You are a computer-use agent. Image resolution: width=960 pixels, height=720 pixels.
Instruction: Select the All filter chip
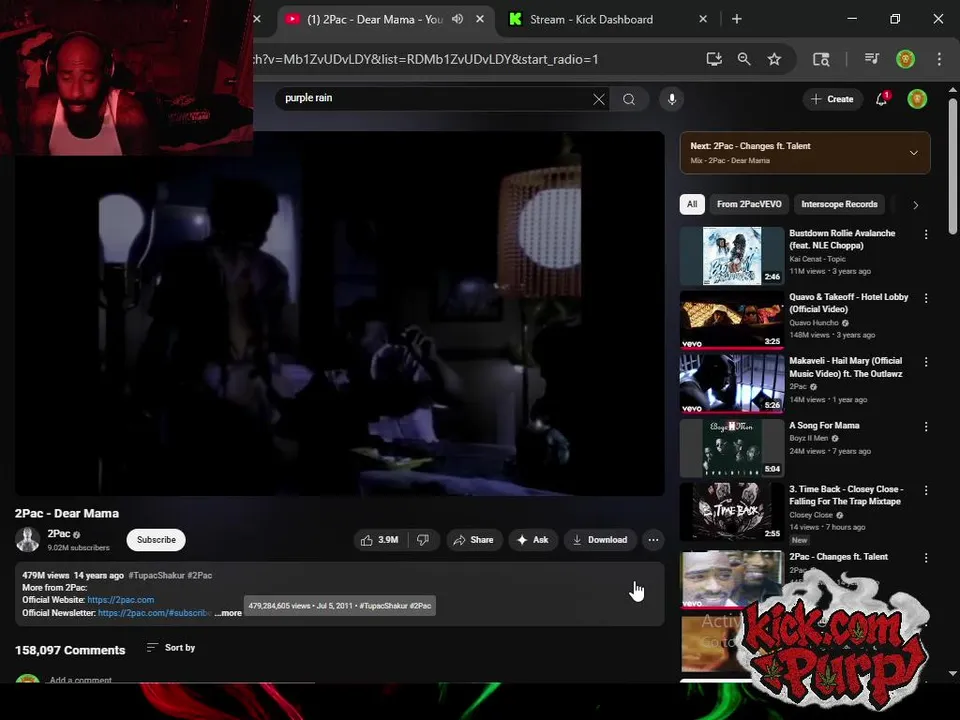pos(692,204)
